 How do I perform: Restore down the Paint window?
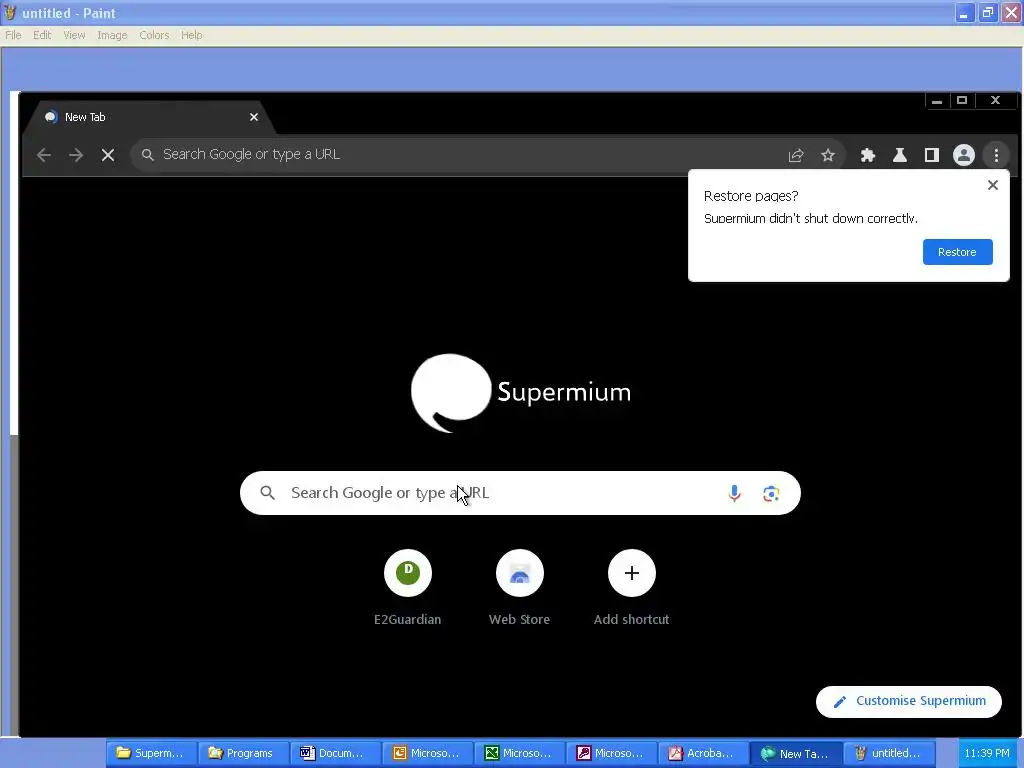(987, 13)
